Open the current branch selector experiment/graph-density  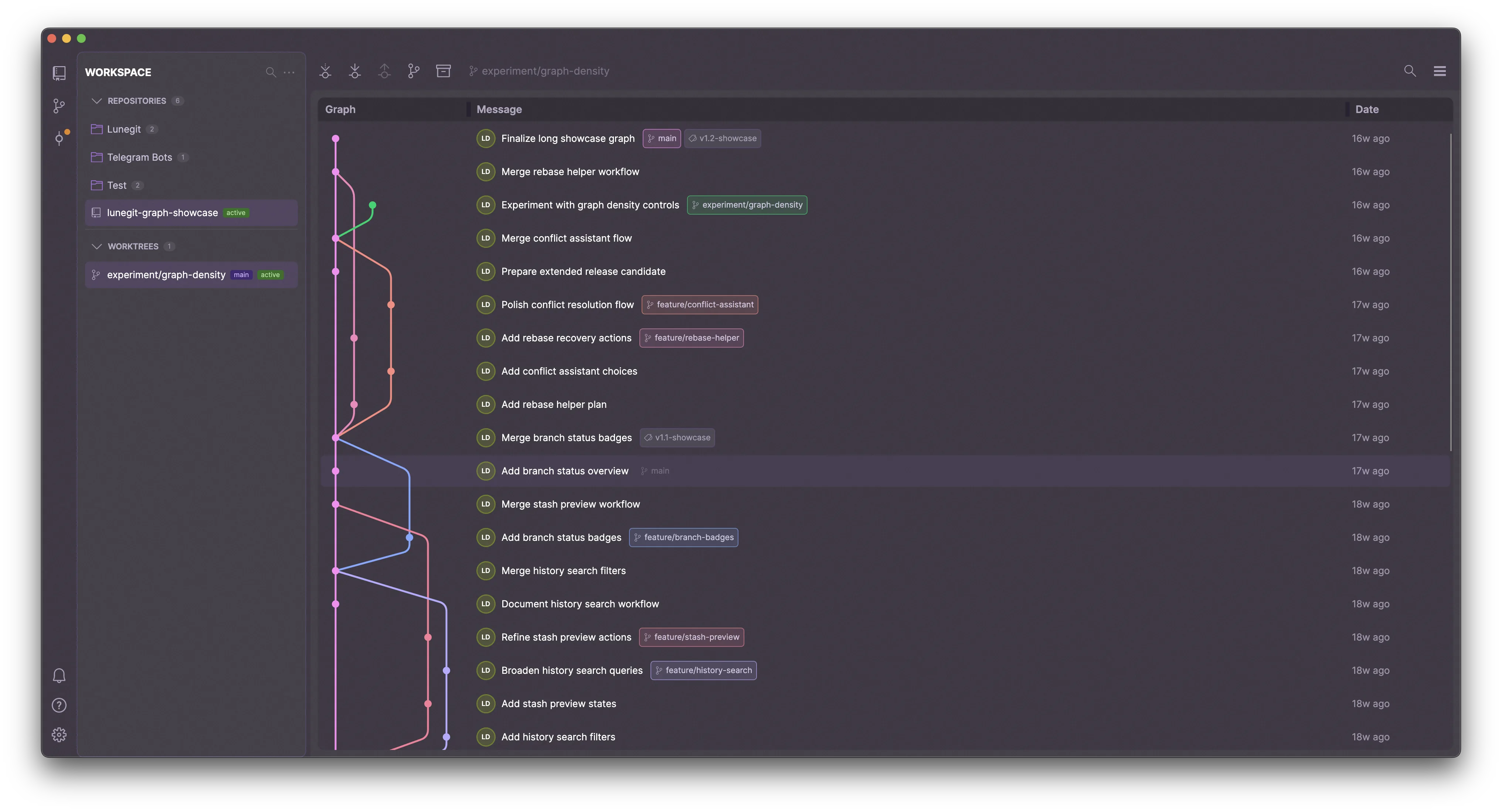(x=539, y=71)
